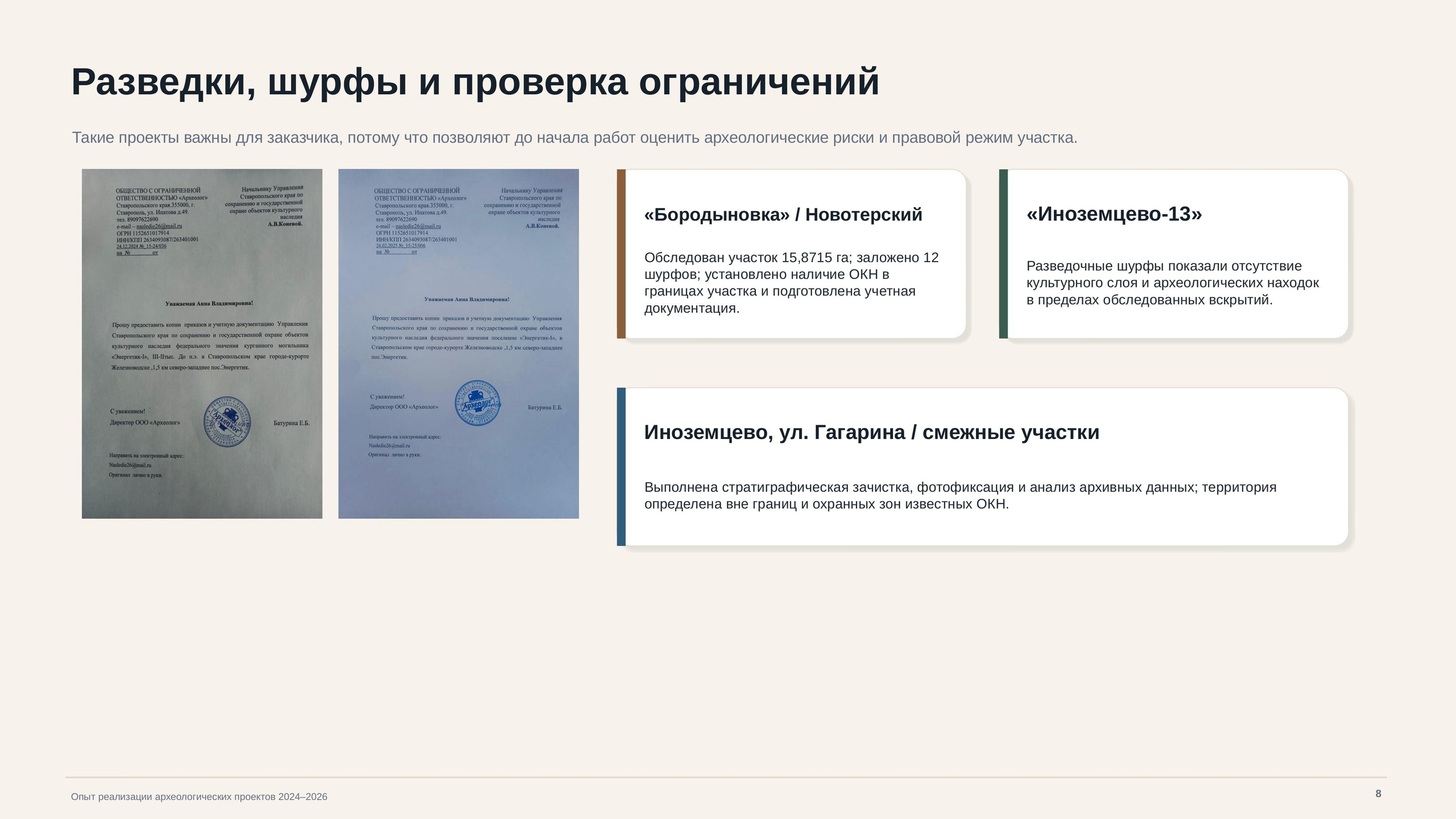The height and width of the screenshot is (819, 1456).
Task: Click 'Уважаемая Анна Владимировна!' in the grey letter
Action: click(209, 304)
